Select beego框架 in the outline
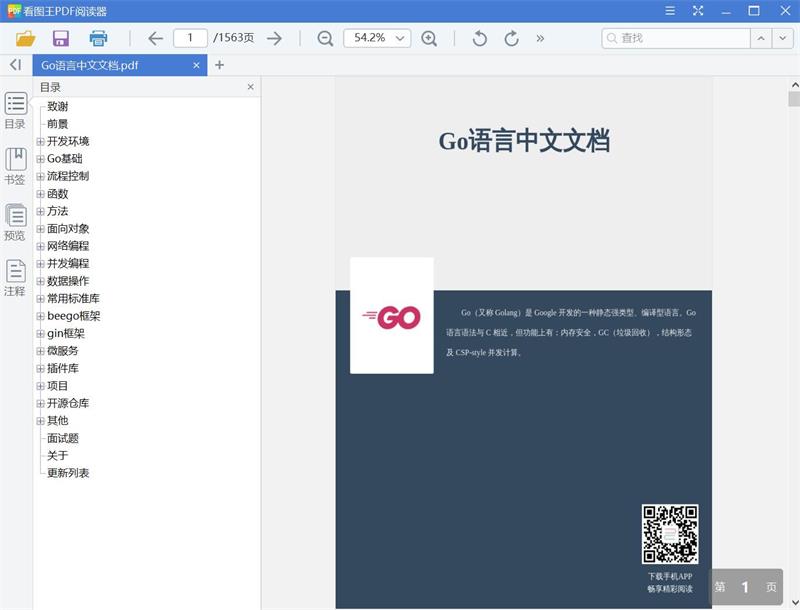 74,316
